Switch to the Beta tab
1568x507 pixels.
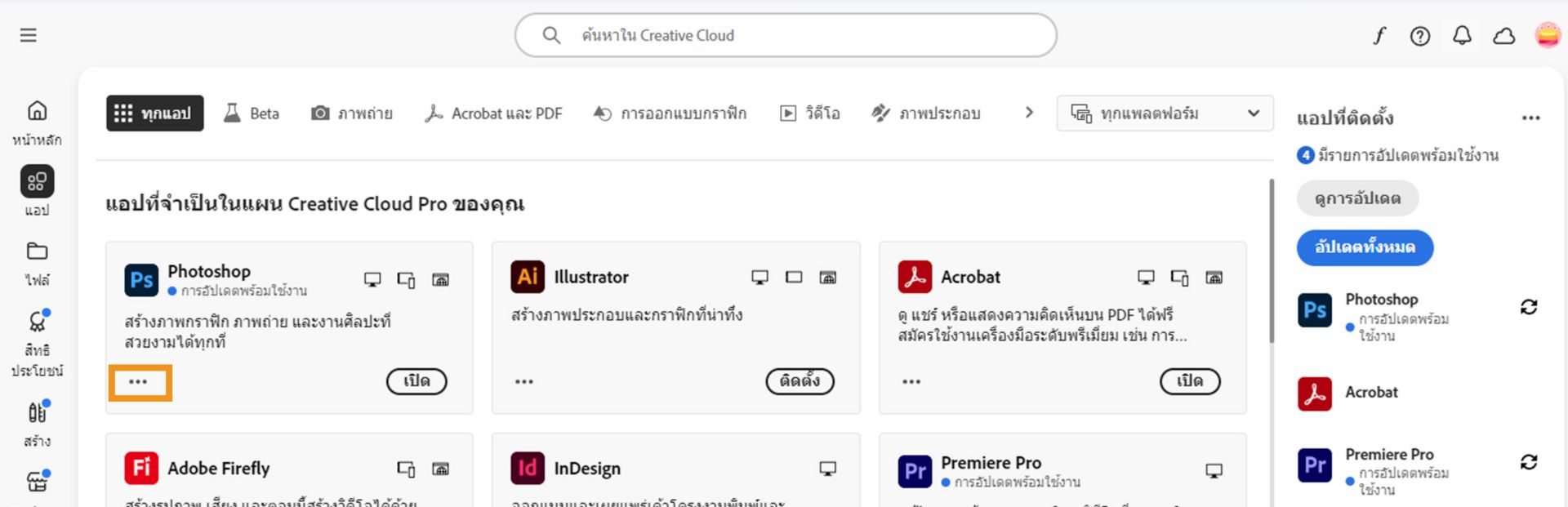pyautogui.click(x=252, y=113)
